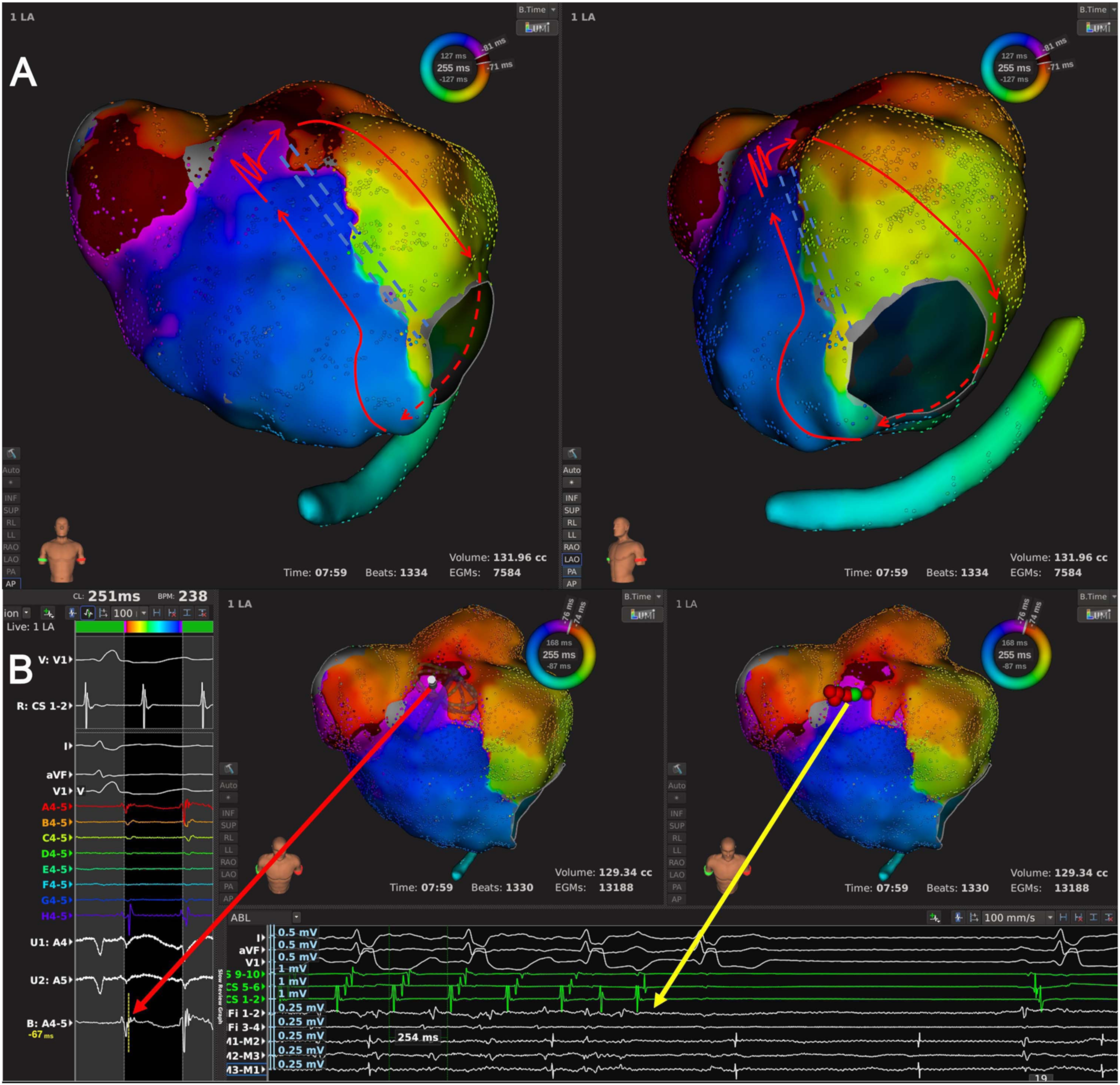Click vertical caliper icon in left signal panel
The image size is (1120, 1085).
[187, 613]
